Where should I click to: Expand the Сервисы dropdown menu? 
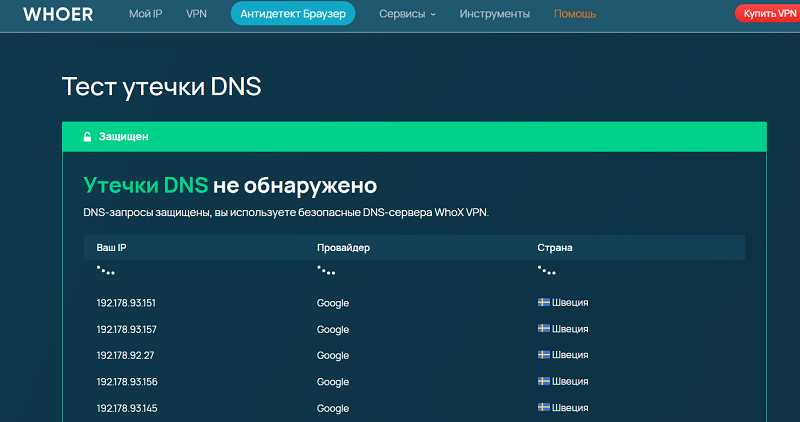coord(407,14)
